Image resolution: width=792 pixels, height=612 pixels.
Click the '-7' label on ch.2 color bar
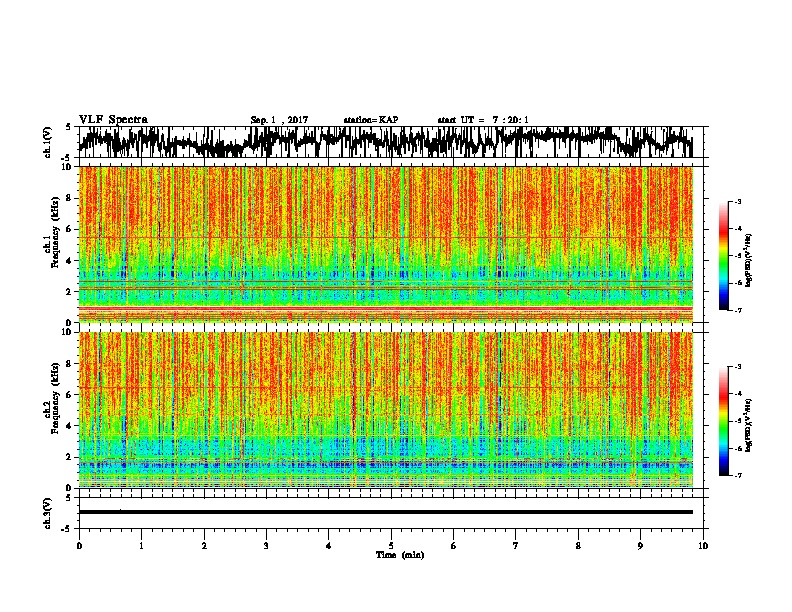(737, 475)
